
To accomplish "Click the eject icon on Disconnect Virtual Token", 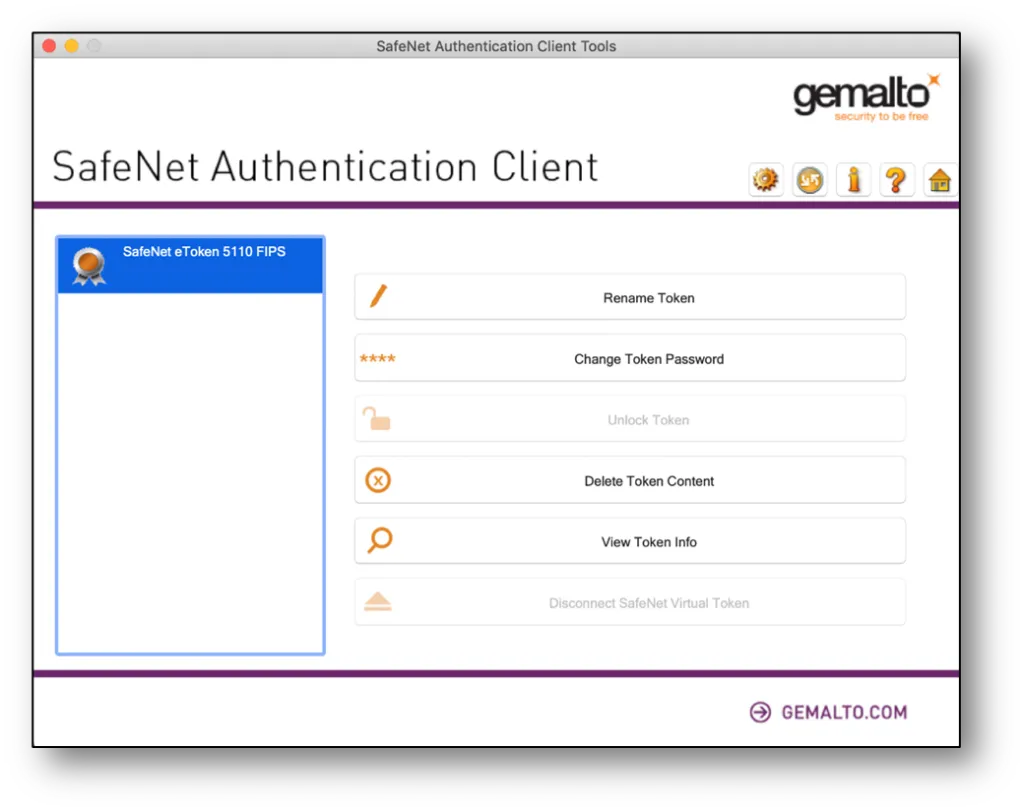I will (x=378, y=602).
